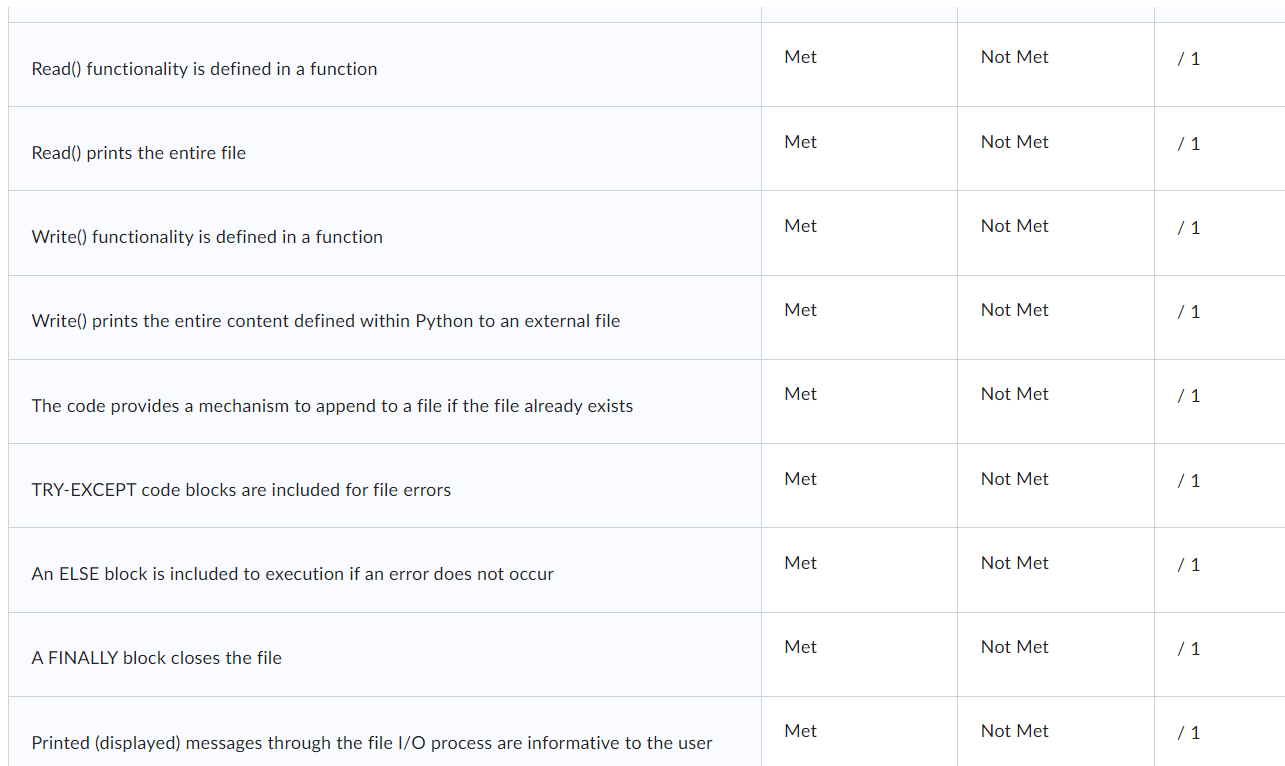Image resolution: width=1285 pixels, height=766 pixels.
Task: Choose Met for TRY-EXCEPT code blocks criterion
Action: click(x=800, y=479)
